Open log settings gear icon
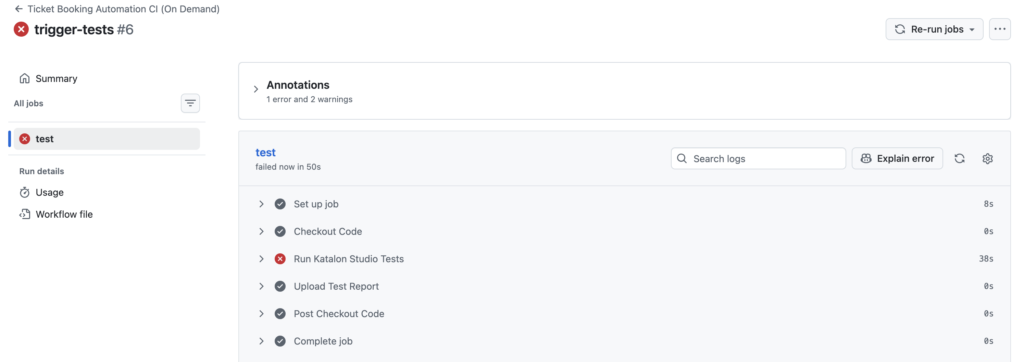The width and height of the screenshot is (1024, 362). (987, 159)
